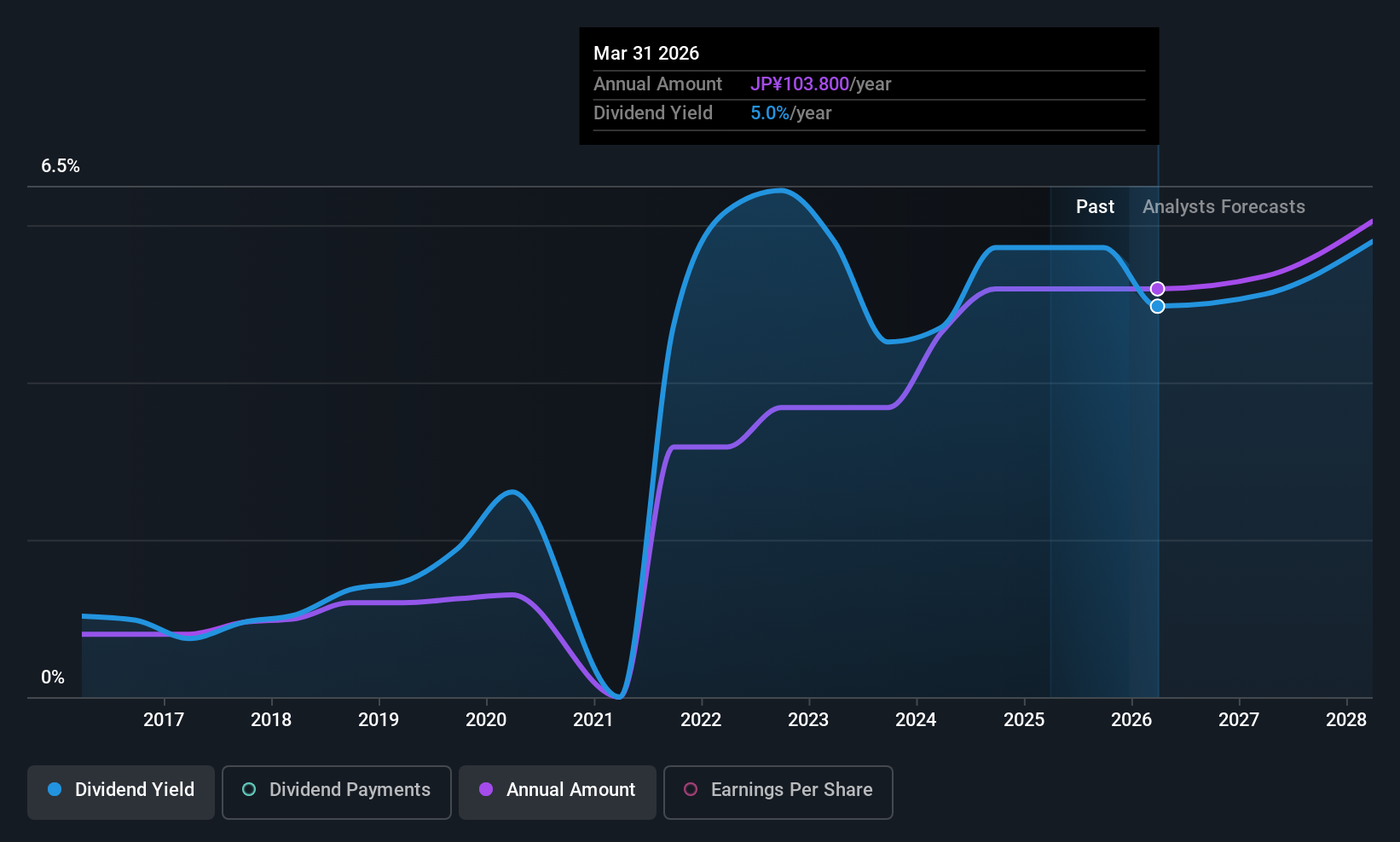Click the 2017 x-axis year label
The width and height of the screenshot is (1400, 842).
pyautogui.click(x=164, y=720)
